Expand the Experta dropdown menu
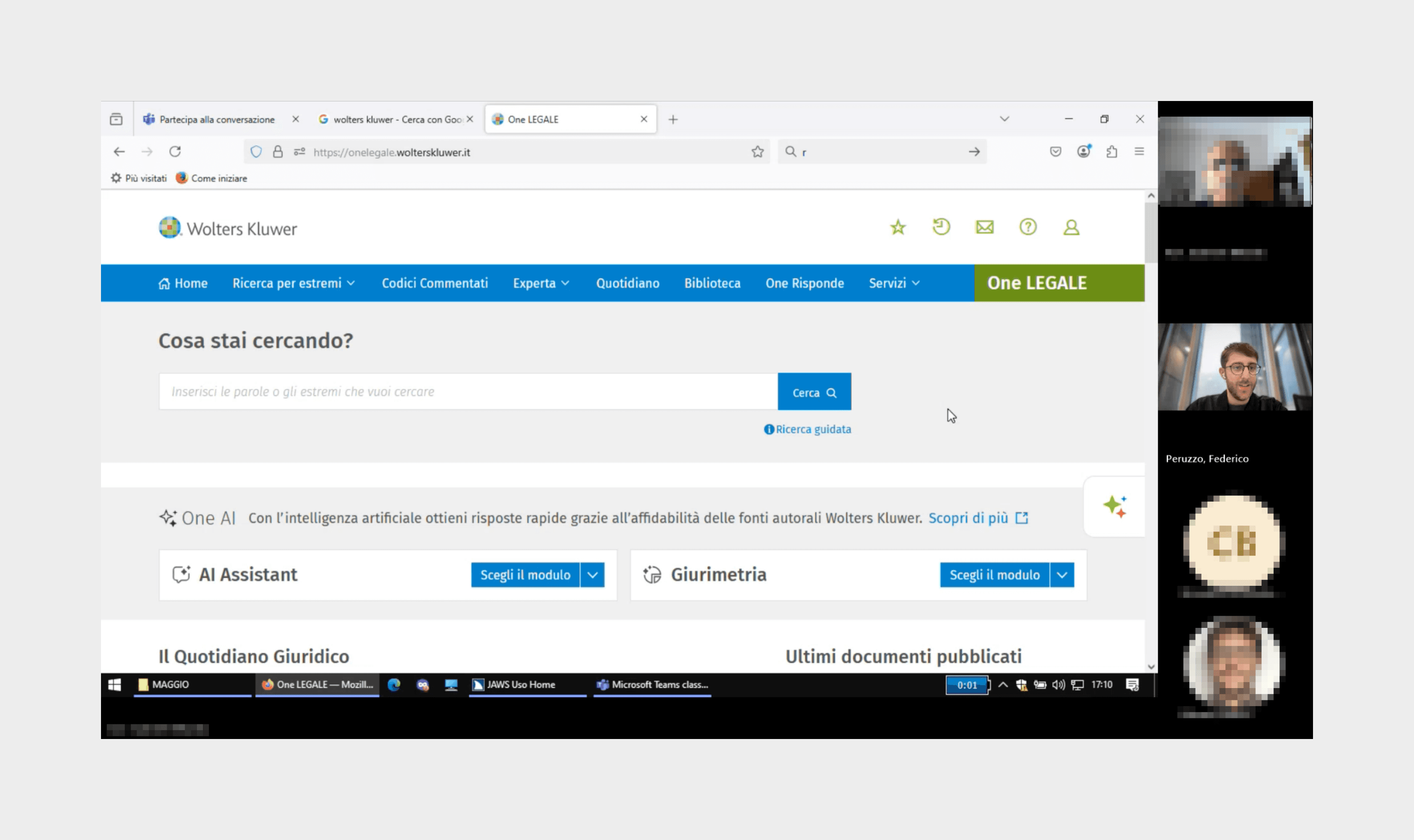This screenshot has width=1414, height=840. click(541, 283)
